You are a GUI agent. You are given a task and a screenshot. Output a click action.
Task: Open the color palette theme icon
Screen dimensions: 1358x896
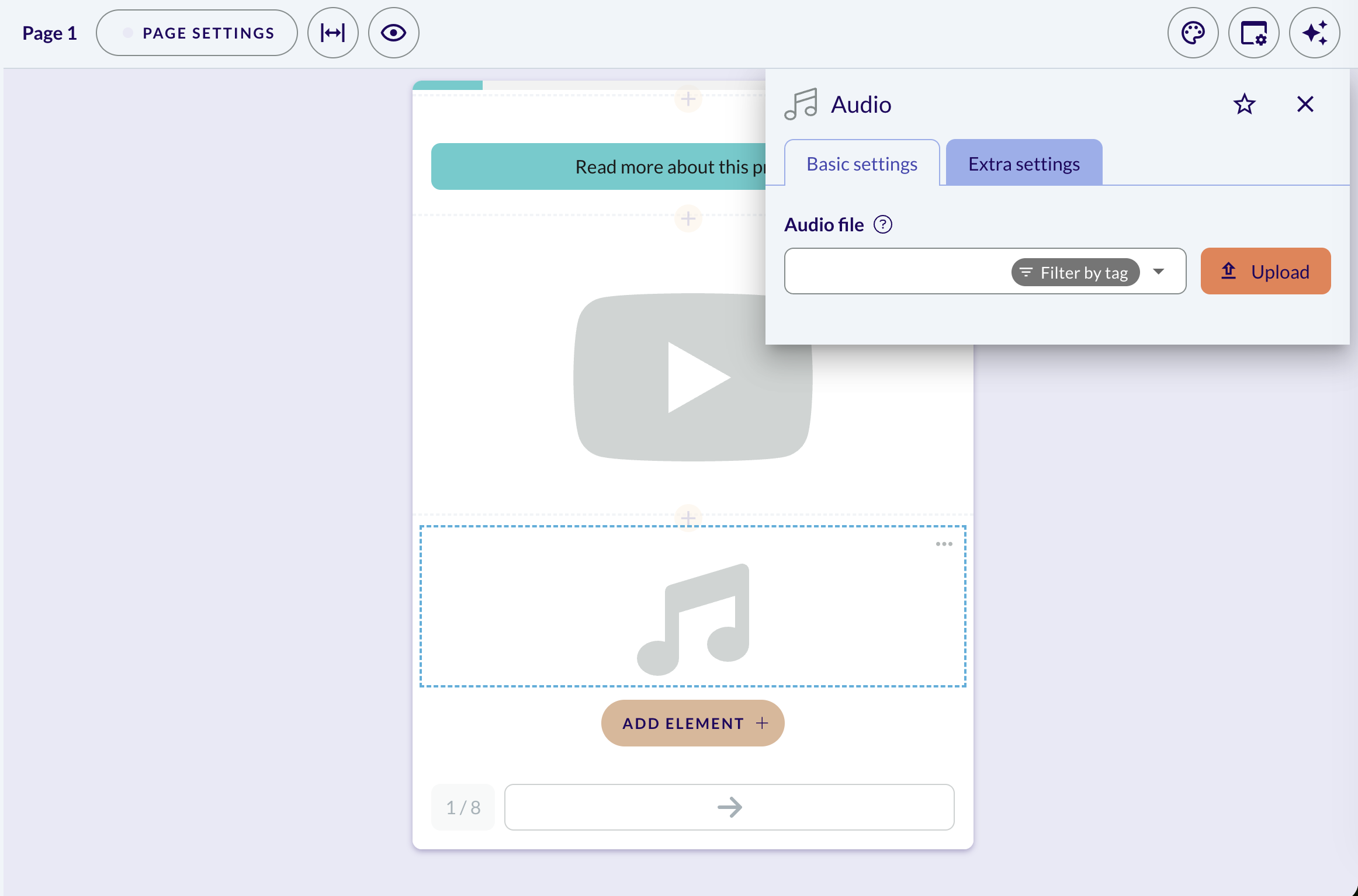[x=1193, y=33]
